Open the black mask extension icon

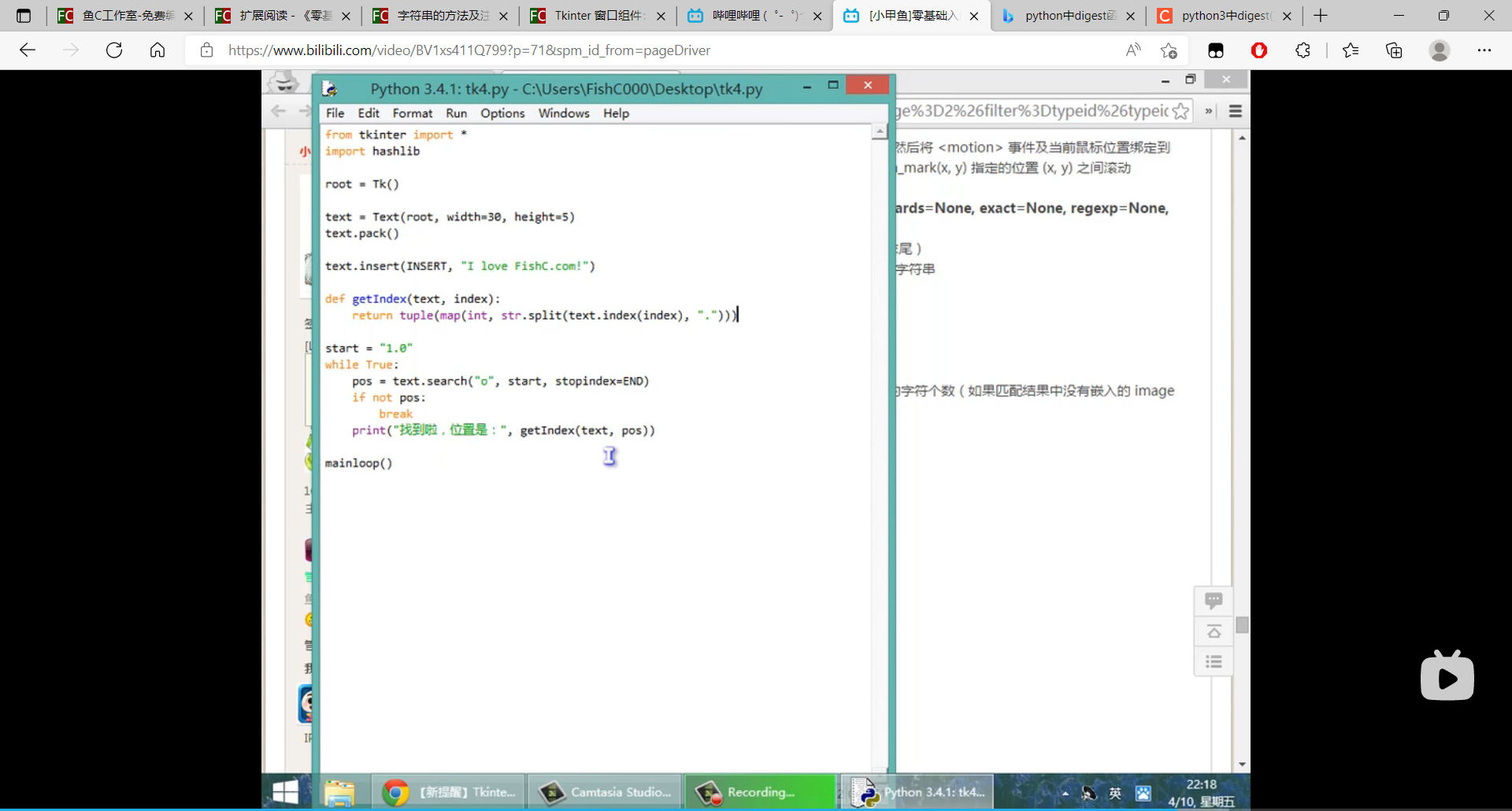point(1216,50)
